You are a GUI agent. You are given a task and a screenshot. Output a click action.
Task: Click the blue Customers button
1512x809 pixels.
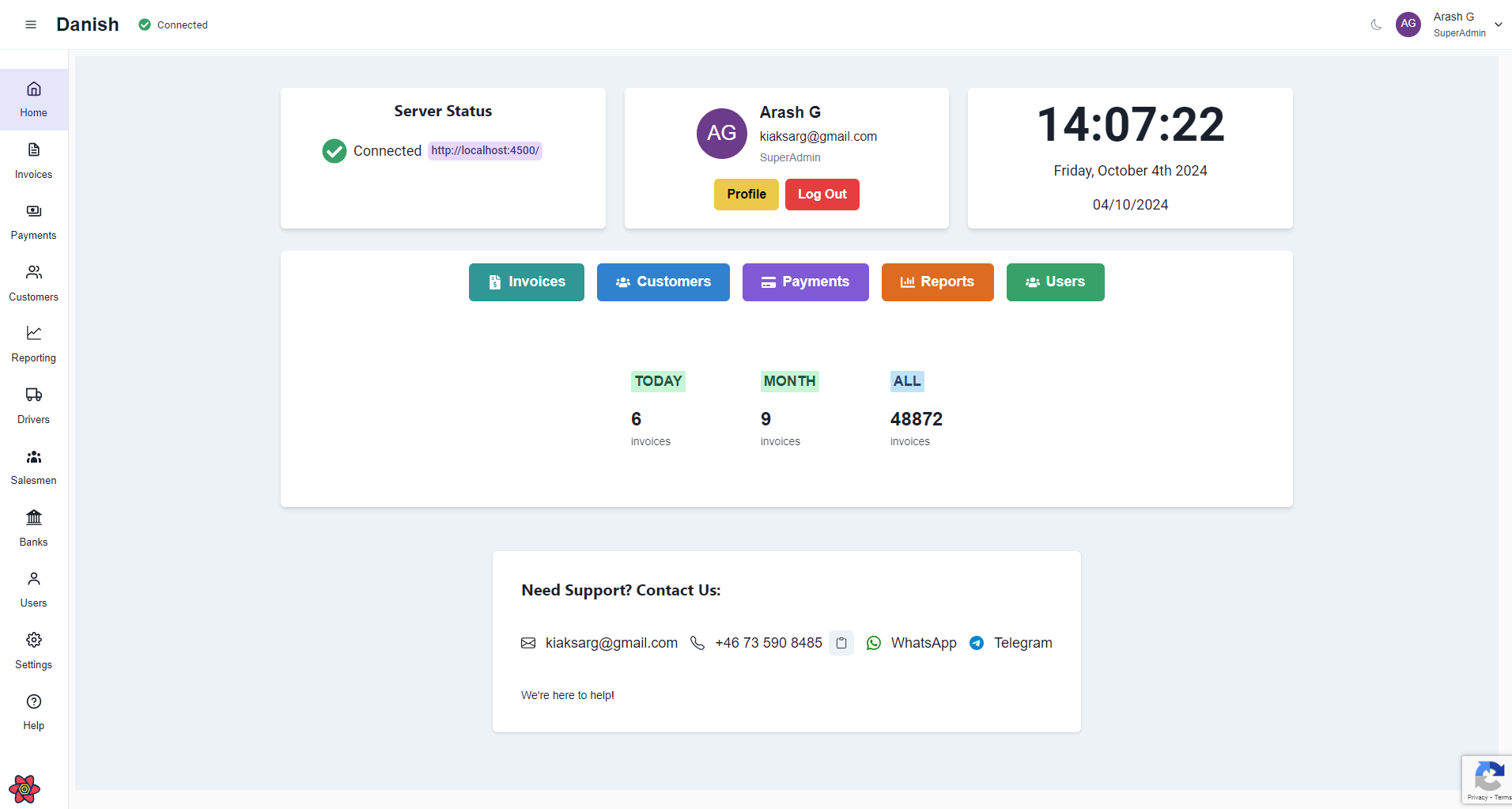[663, 282]
